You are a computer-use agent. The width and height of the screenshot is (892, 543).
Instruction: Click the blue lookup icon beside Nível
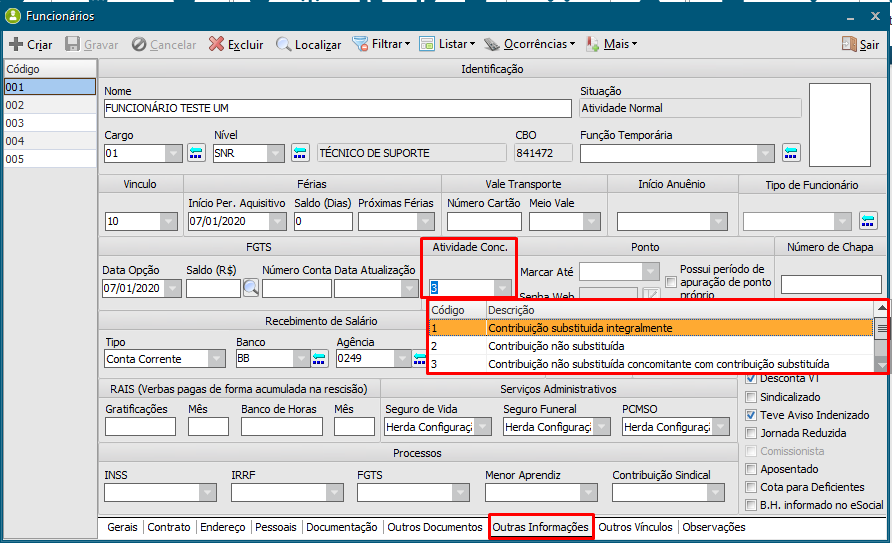click(300, 153)
